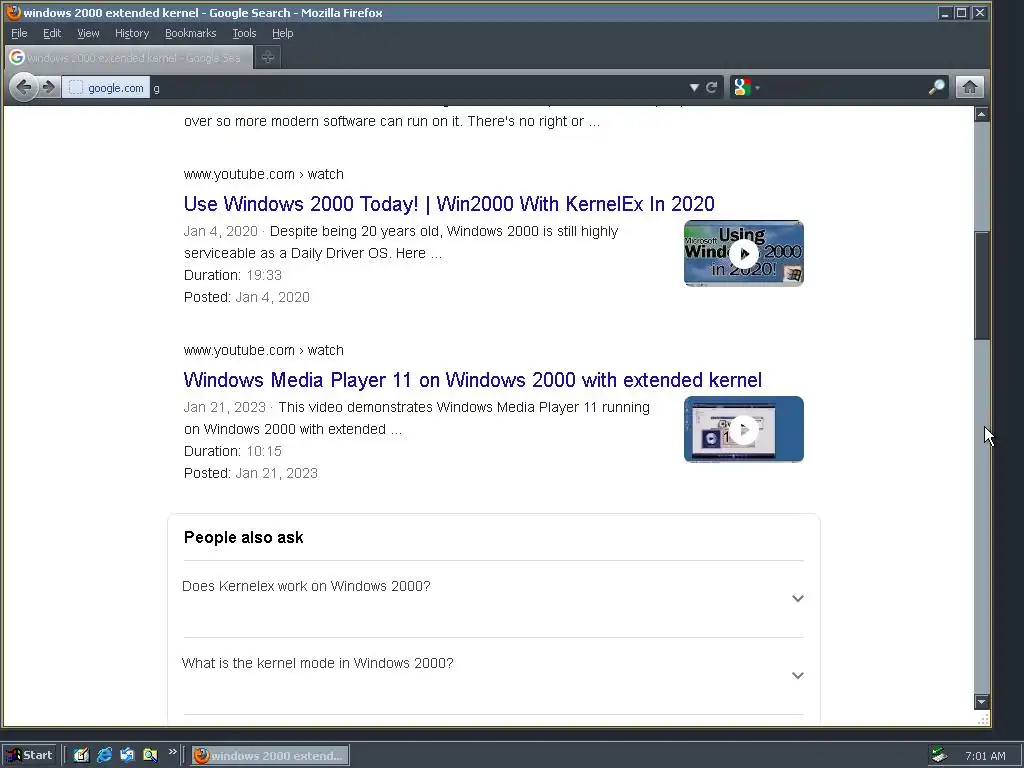Open the View menu

click(88, 33)
